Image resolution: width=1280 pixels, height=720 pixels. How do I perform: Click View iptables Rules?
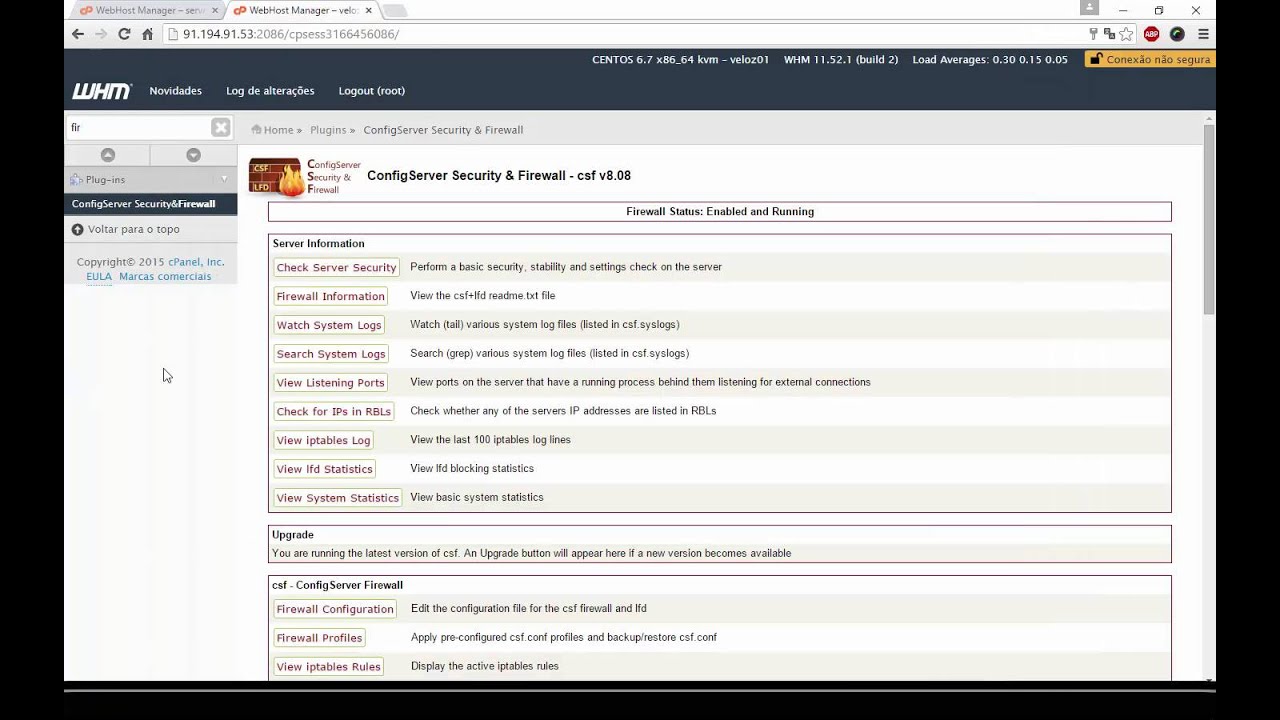point(329,667)
